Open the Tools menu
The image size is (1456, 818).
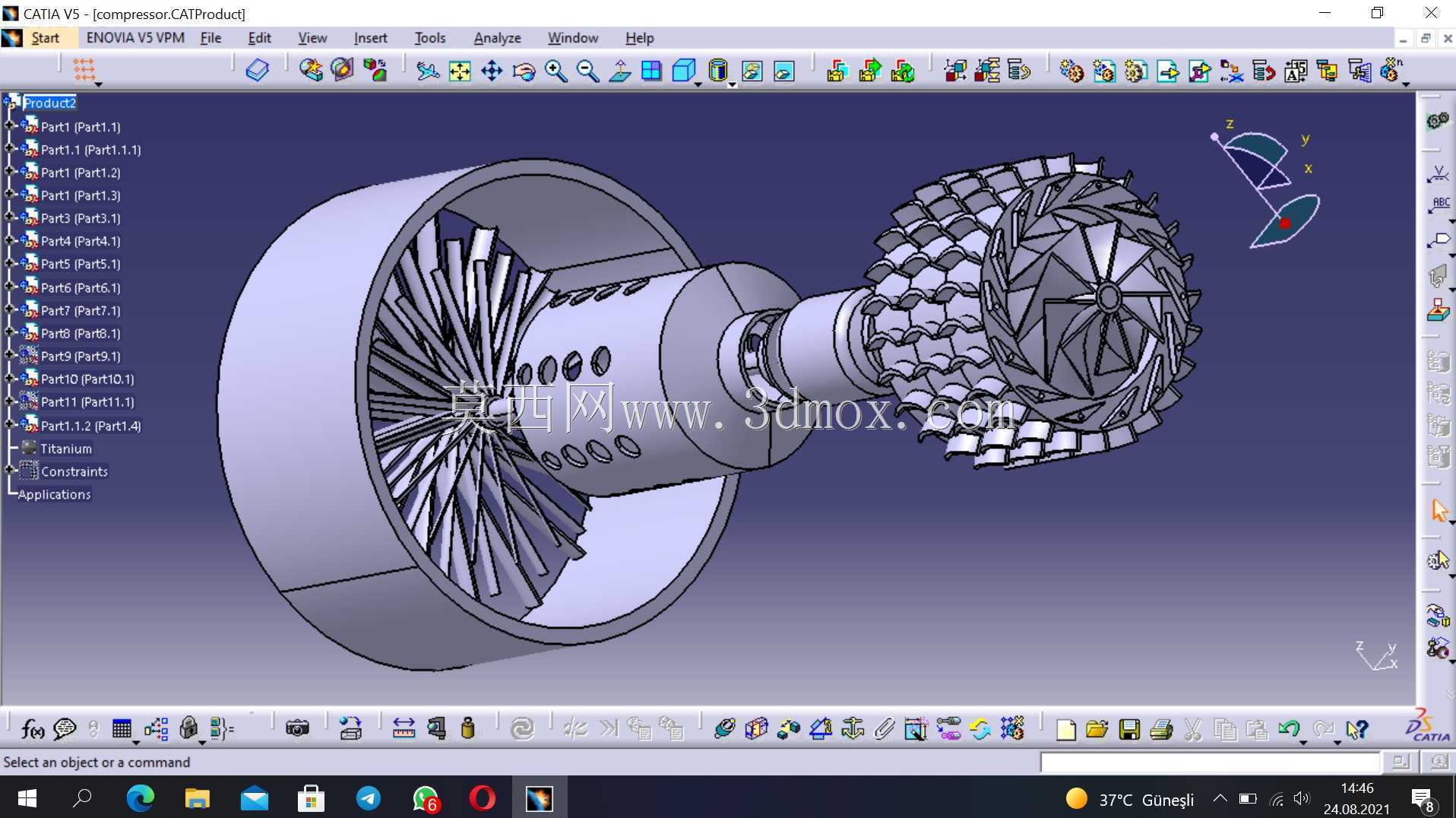[x=430, y=37]
